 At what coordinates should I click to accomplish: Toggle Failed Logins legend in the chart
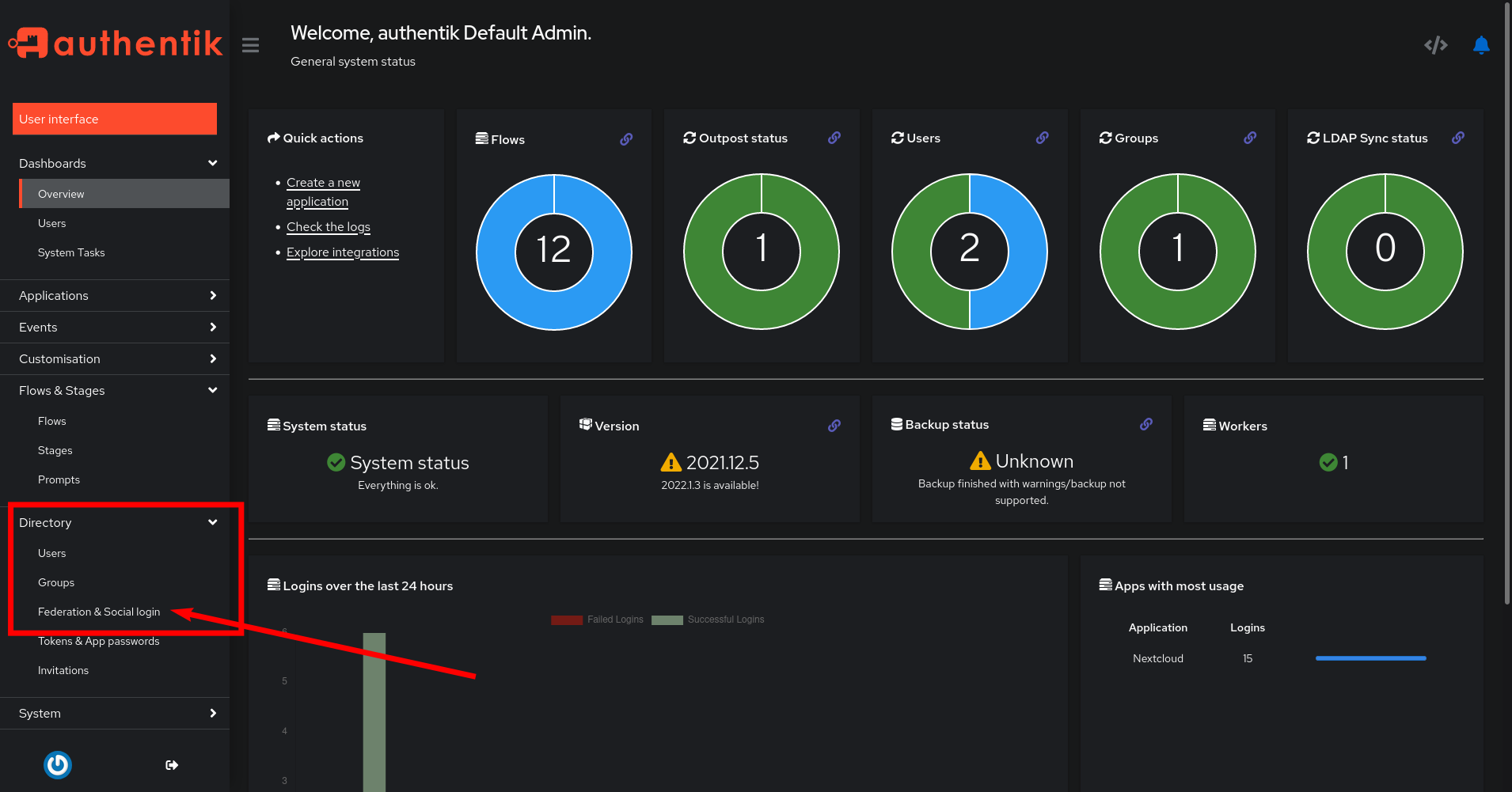[x=598, y=620]
